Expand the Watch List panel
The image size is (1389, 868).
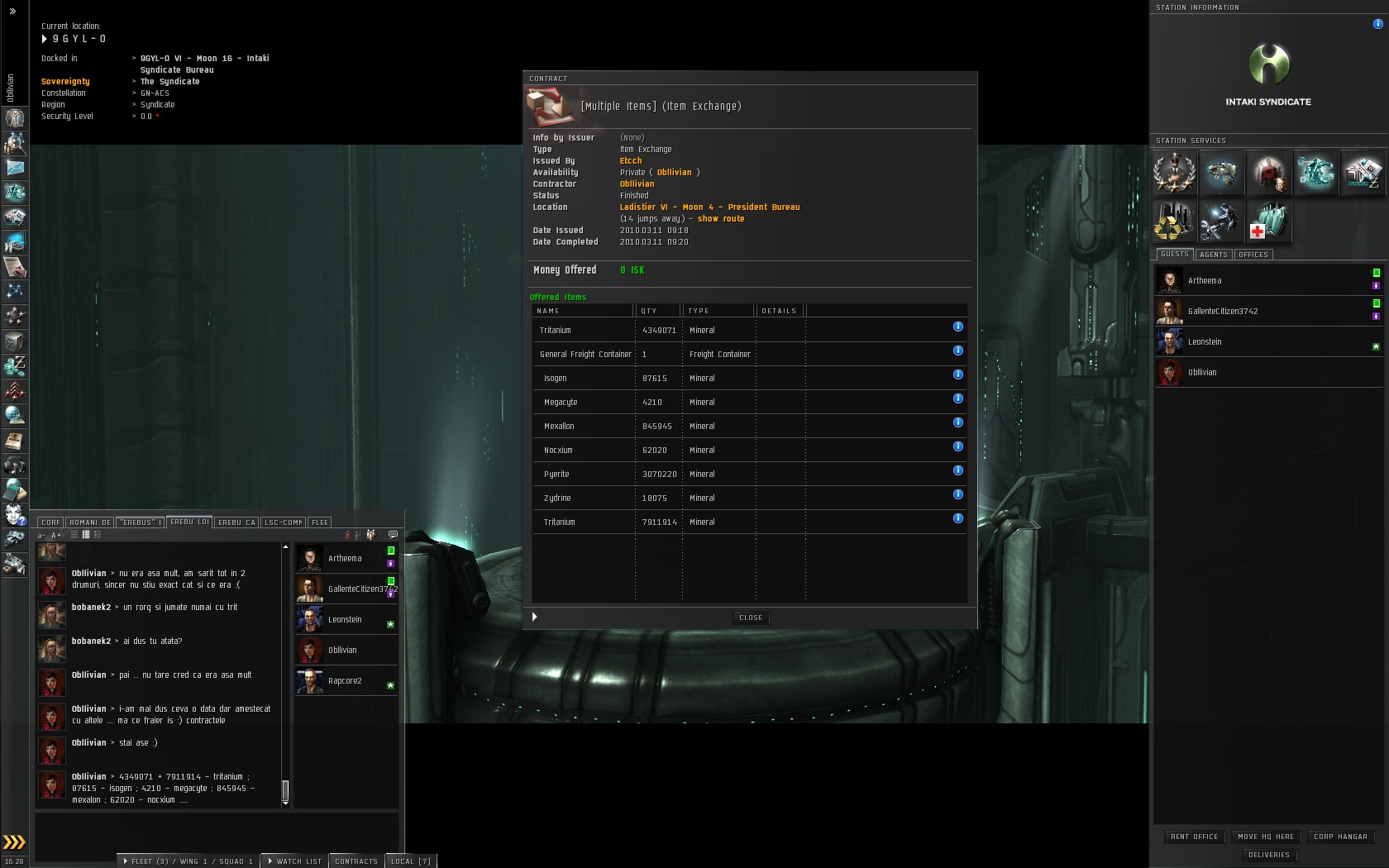(294, 861)
